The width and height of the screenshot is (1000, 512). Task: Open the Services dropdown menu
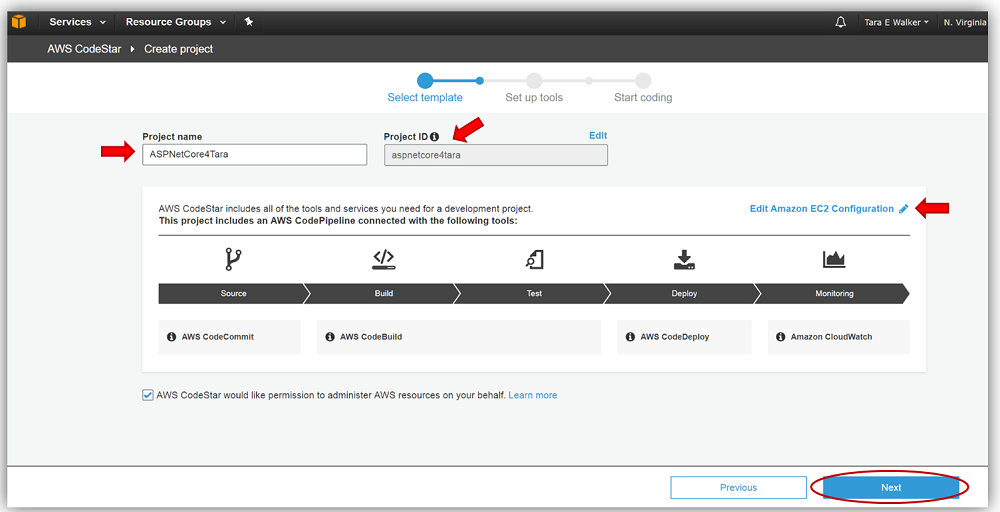point(77,22)
